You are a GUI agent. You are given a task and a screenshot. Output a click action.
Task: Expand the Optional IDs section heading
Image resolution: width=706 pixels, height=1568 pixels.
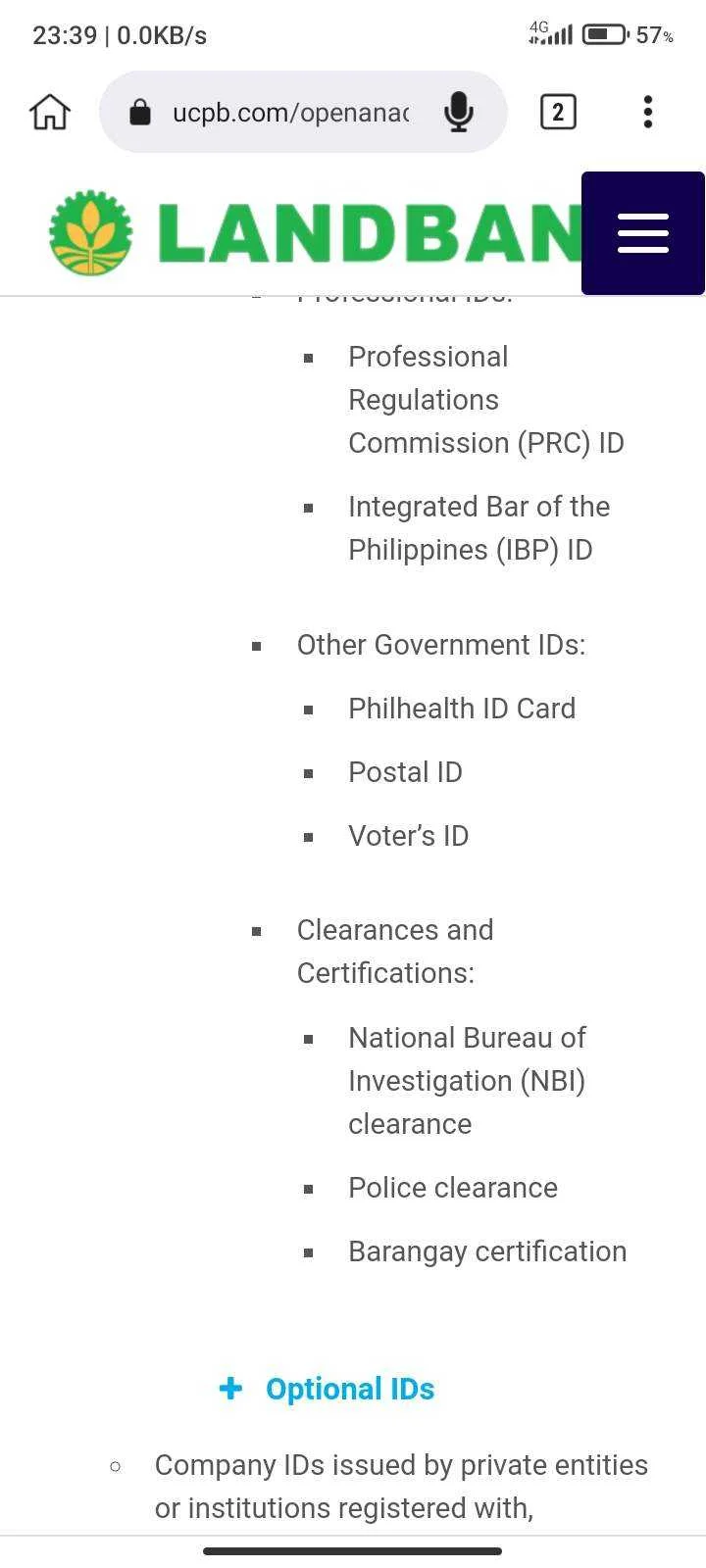point(350,1389)
